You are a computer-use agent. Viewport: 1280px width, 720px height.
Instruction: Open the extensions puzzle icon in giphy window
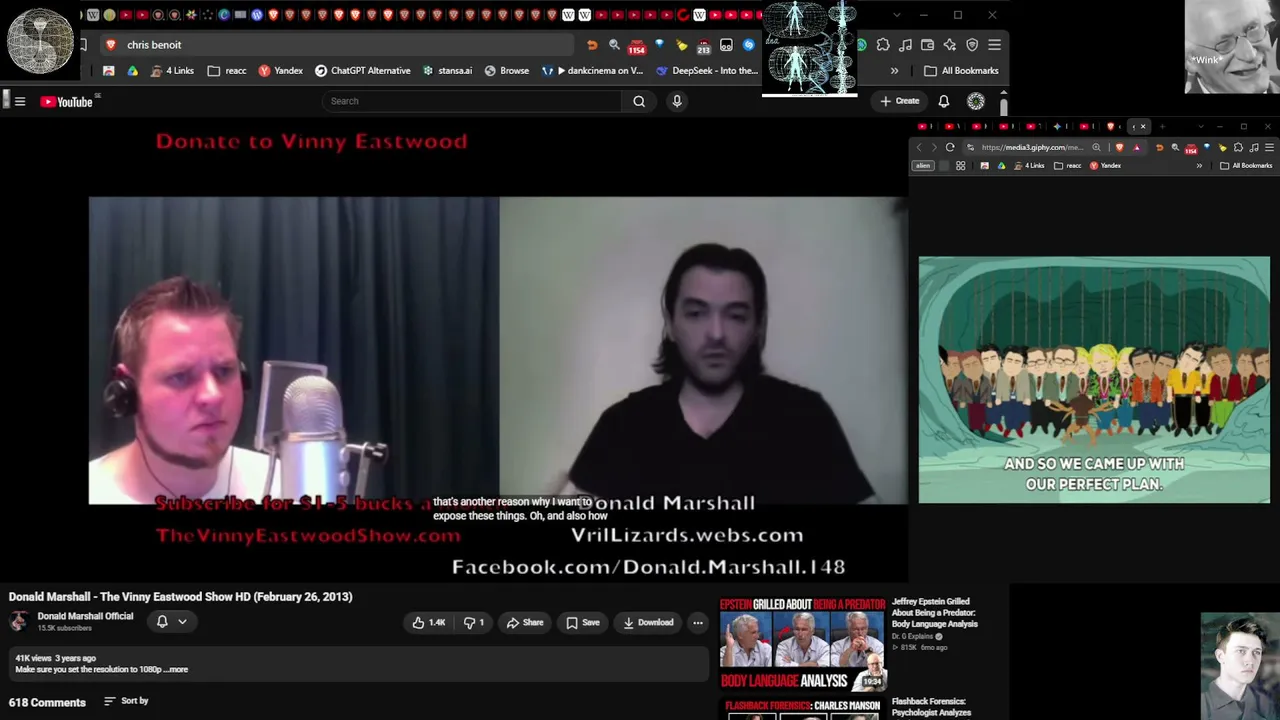(1238, 148)
